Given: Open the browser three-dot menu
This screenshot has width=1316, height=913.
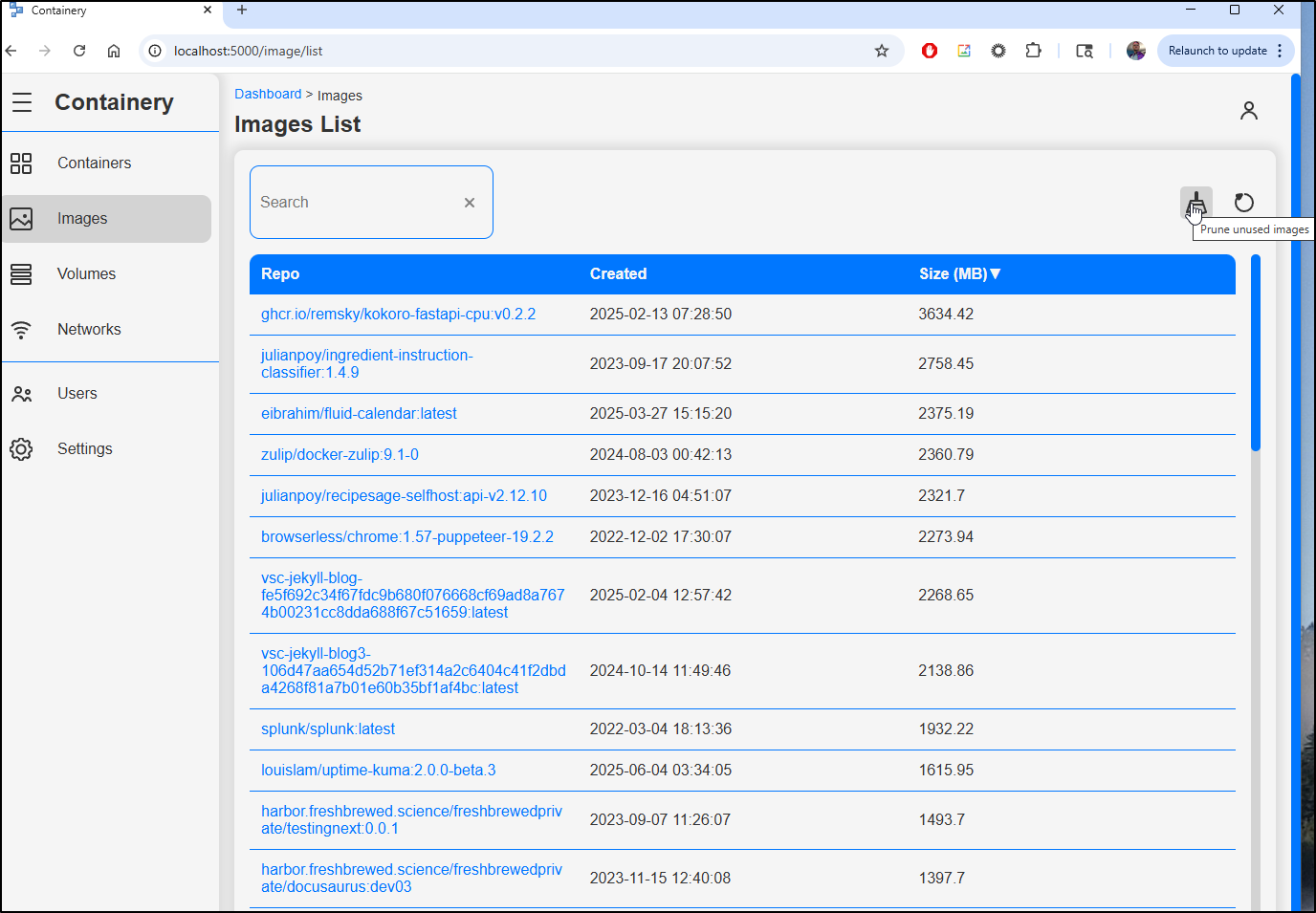Looking at the screenshot, I should tap(1280, 51).
